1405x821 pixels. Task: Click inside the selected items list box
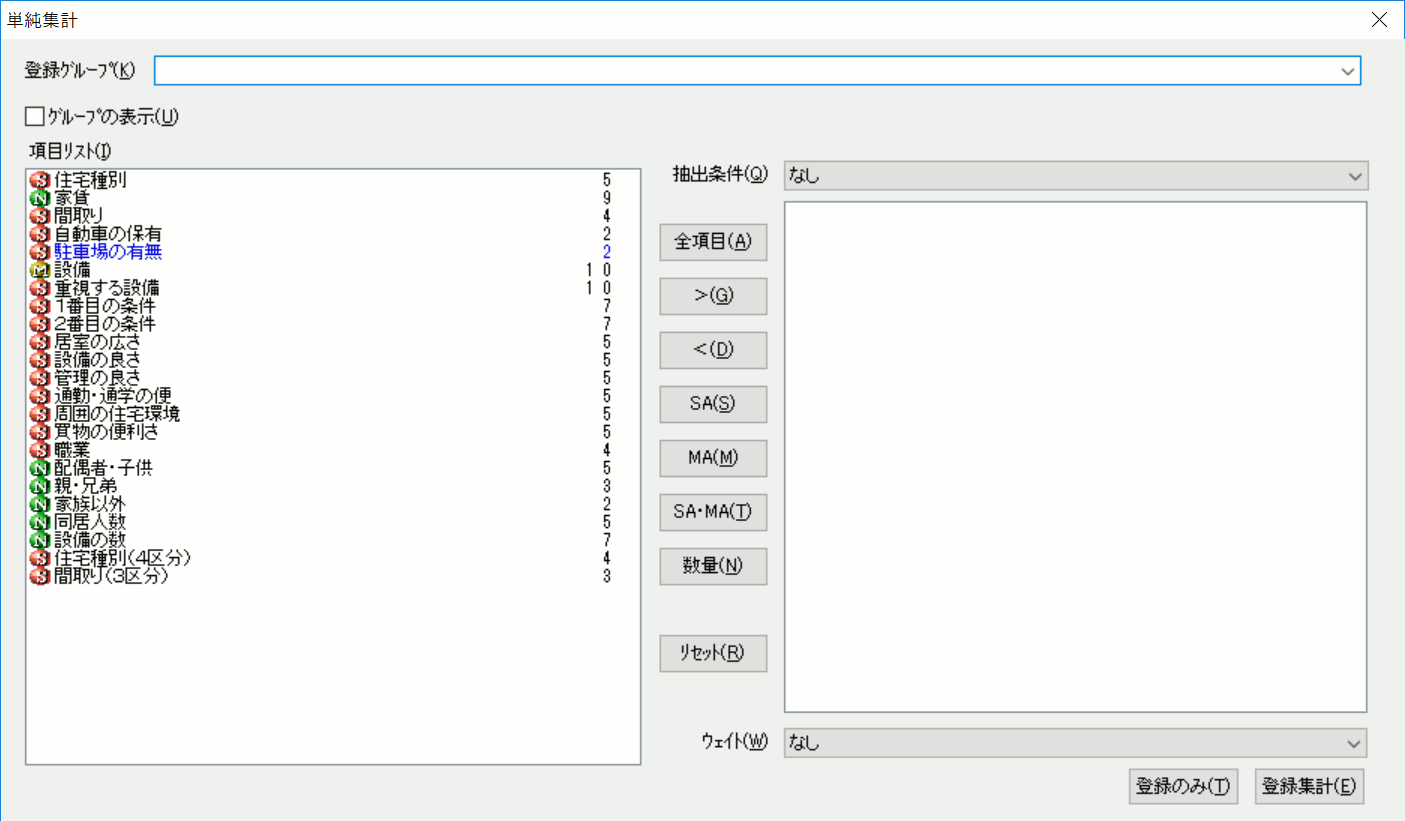coord(1075,457)
